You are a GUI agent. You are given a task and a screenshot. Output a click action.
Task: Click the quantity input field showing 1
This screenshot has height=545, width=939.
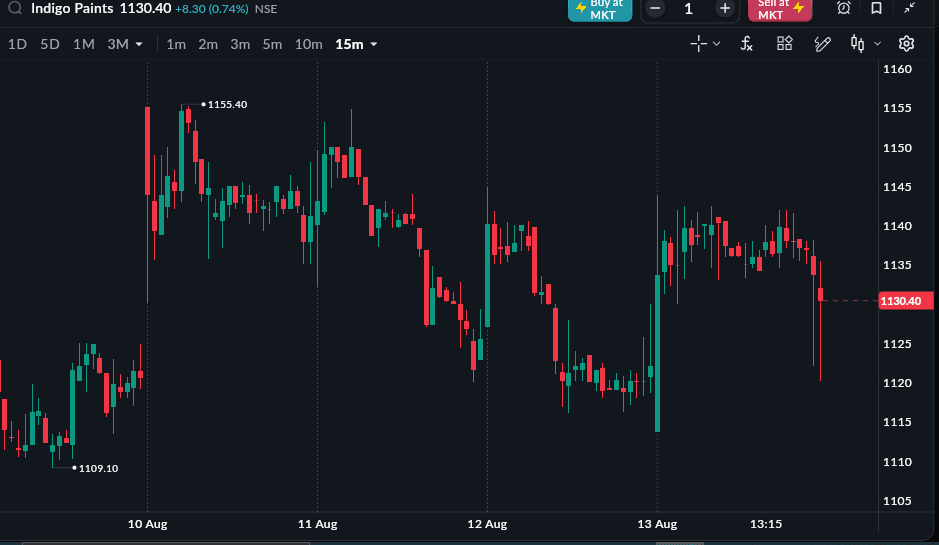[689, 8]
